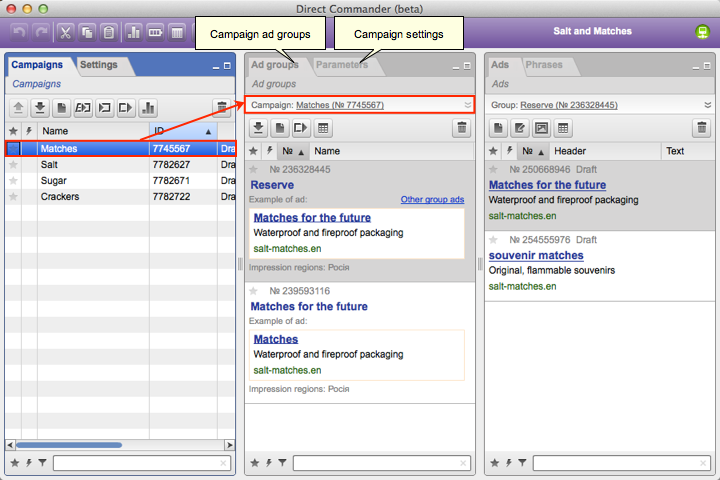This screenshot has height=480, width=720.
Task: Toggle favorite star for Crackers campaign
Action: pyautogui.click(x=13, y=197)
